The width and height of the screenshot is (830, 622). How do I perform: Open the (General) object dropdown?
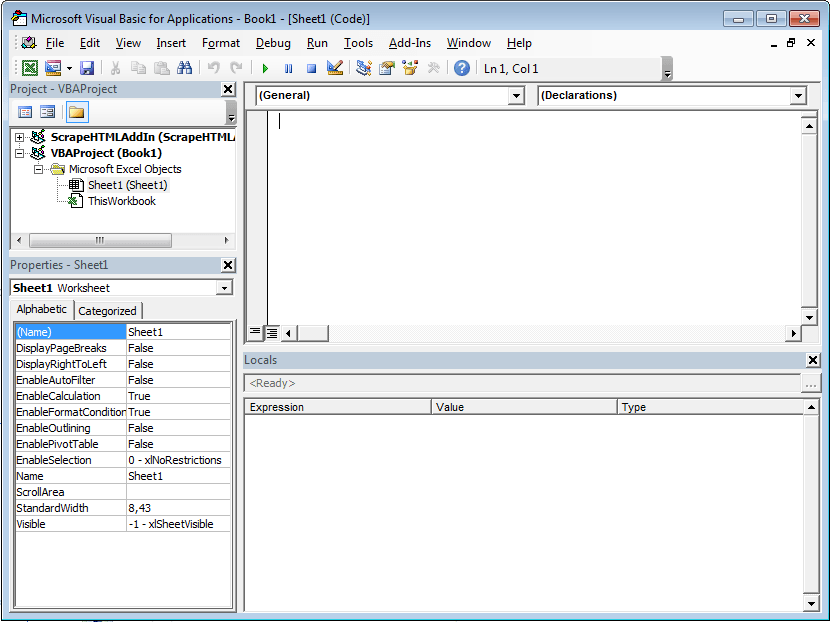click(516, 96)
